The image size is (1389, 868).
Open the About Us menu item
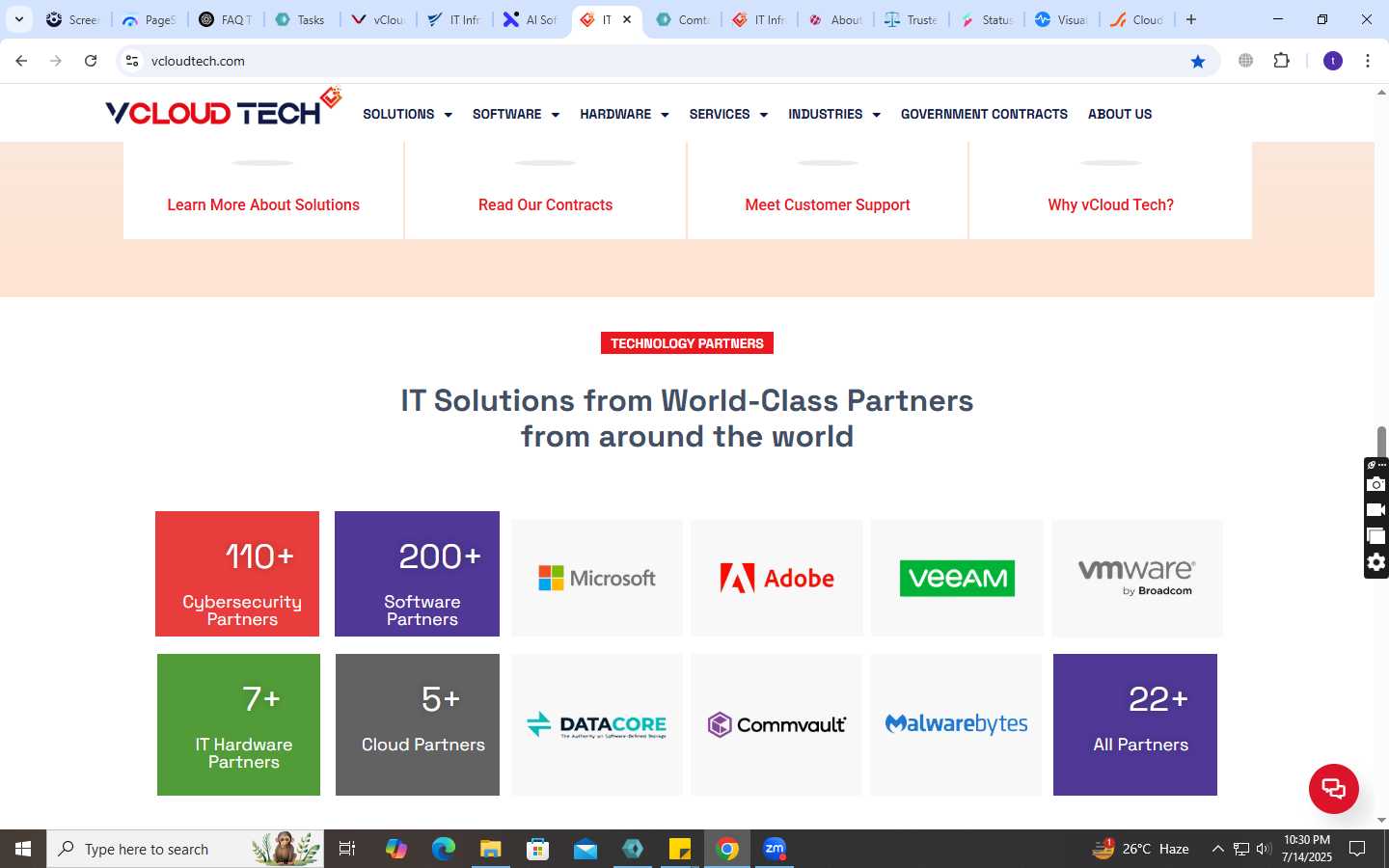(x=1120, y=114)
